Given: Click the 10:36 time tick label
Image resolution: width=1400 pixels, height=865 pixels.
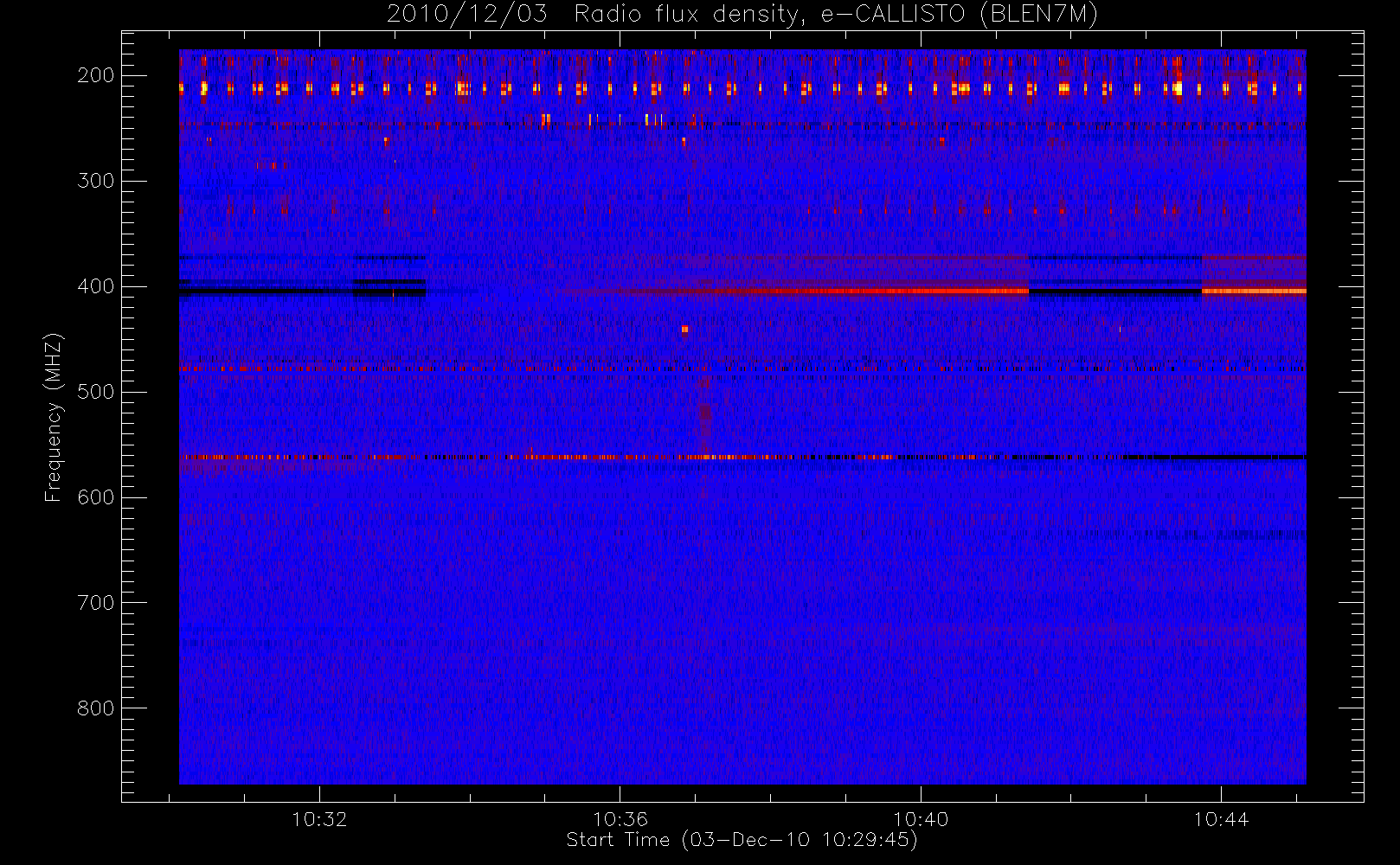Looking at the screenshot, I should pos(620,819).
